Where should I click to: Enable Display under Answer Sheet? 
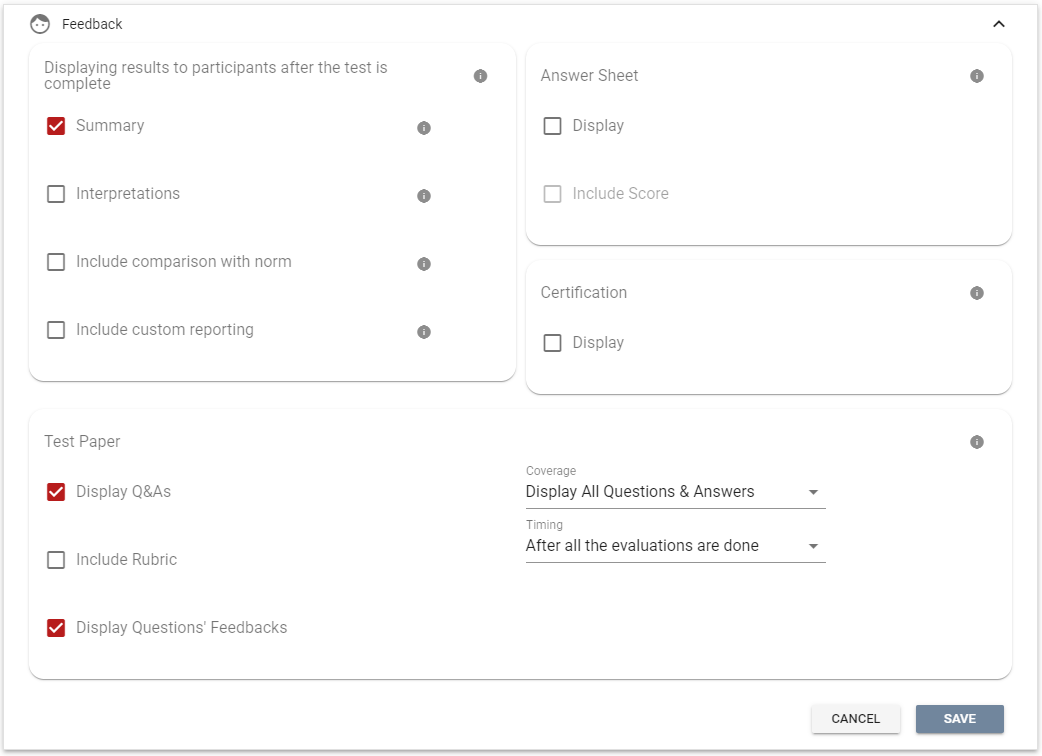tap(552, 126)
